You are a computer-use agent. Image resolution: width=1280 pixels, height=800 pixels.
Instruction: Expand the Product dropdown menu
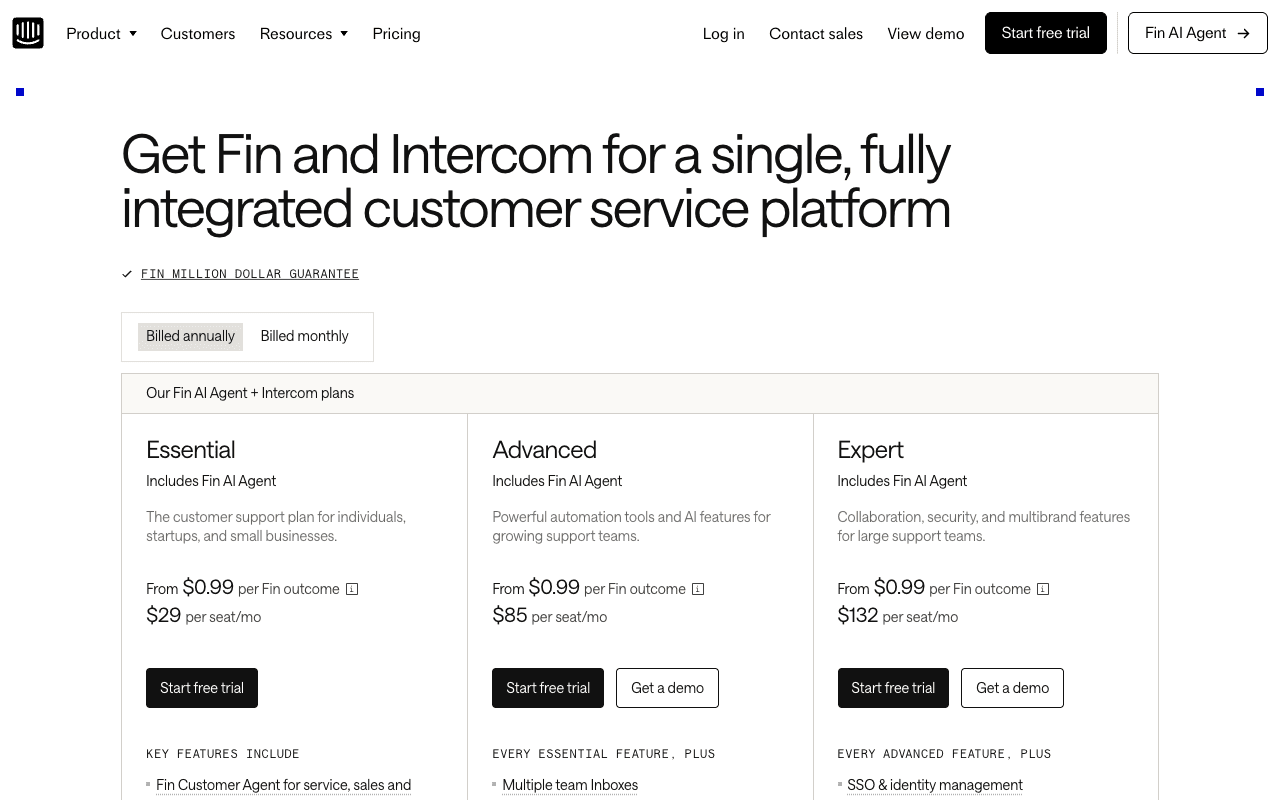click(101, 33)
